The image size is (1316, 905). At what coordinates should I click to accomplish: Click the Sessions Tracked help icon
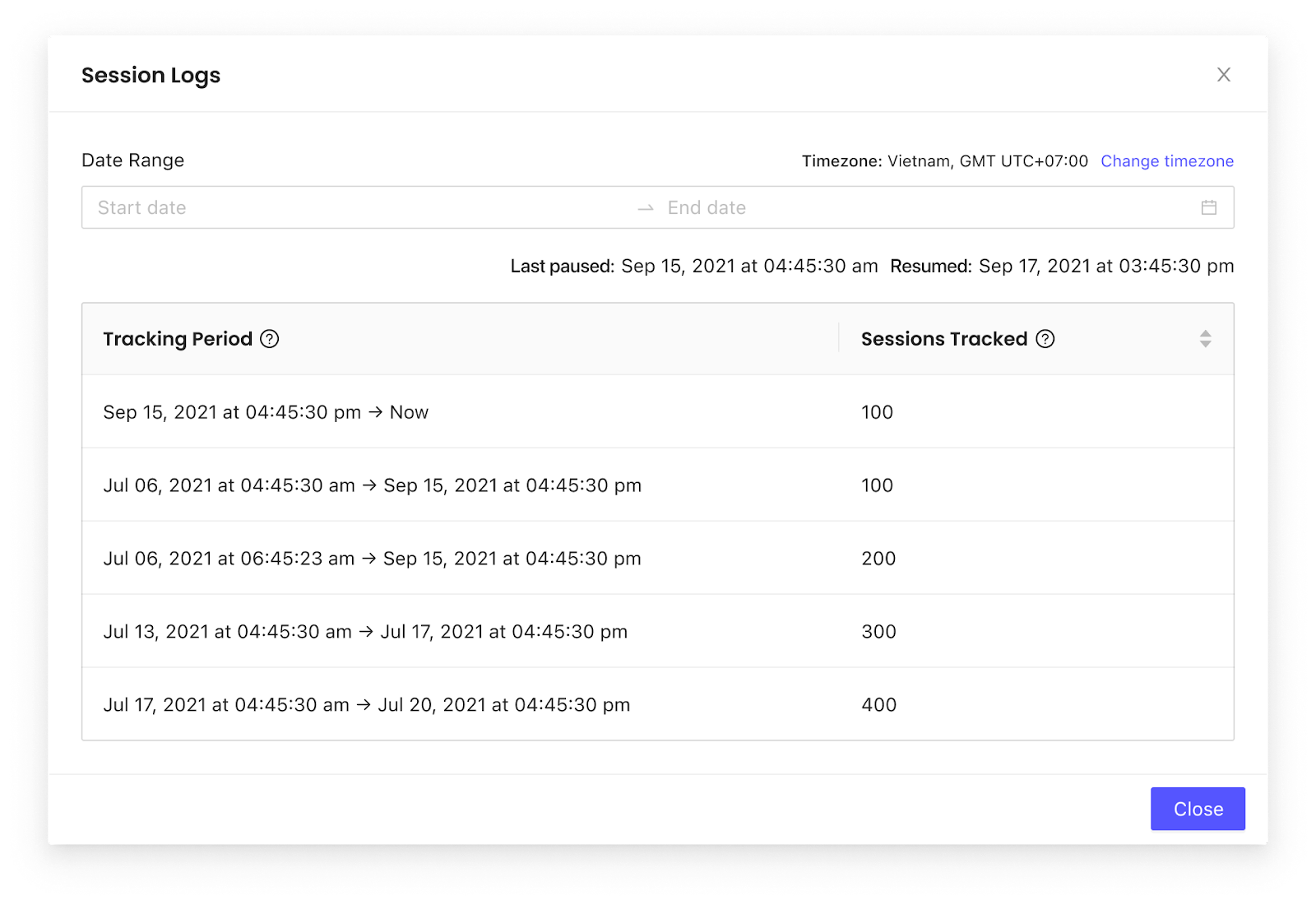click(1045, 339)
